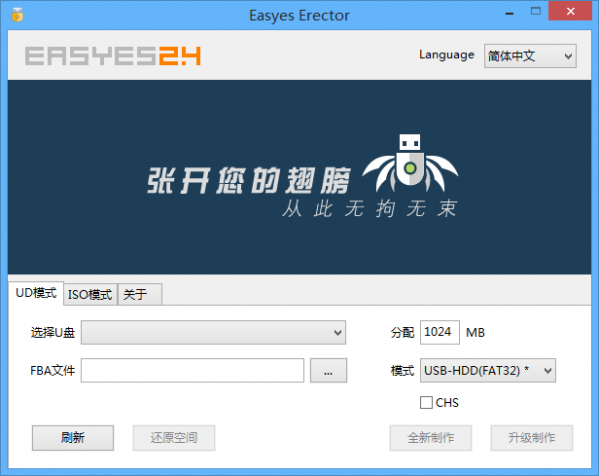The width and height of the screenshot is (599, 476).
Task: Minimize the Easyes Erector window
Action: [509, 13]
